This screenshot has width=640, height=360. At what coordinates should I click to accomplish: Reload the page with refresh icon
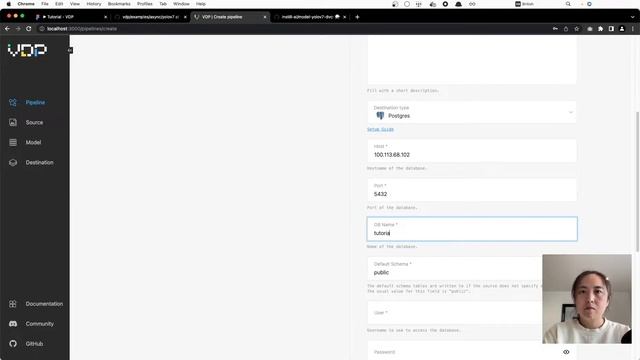coord(29,29)
